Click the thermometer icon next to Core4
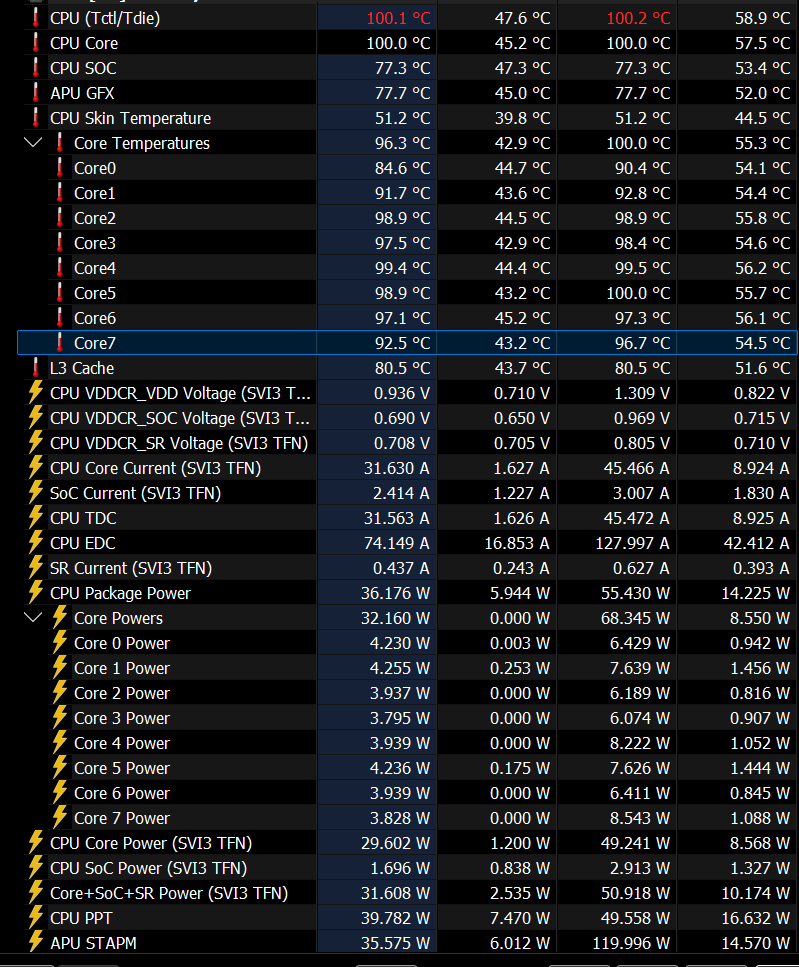 pyautogui.click(x=60, y=268)
